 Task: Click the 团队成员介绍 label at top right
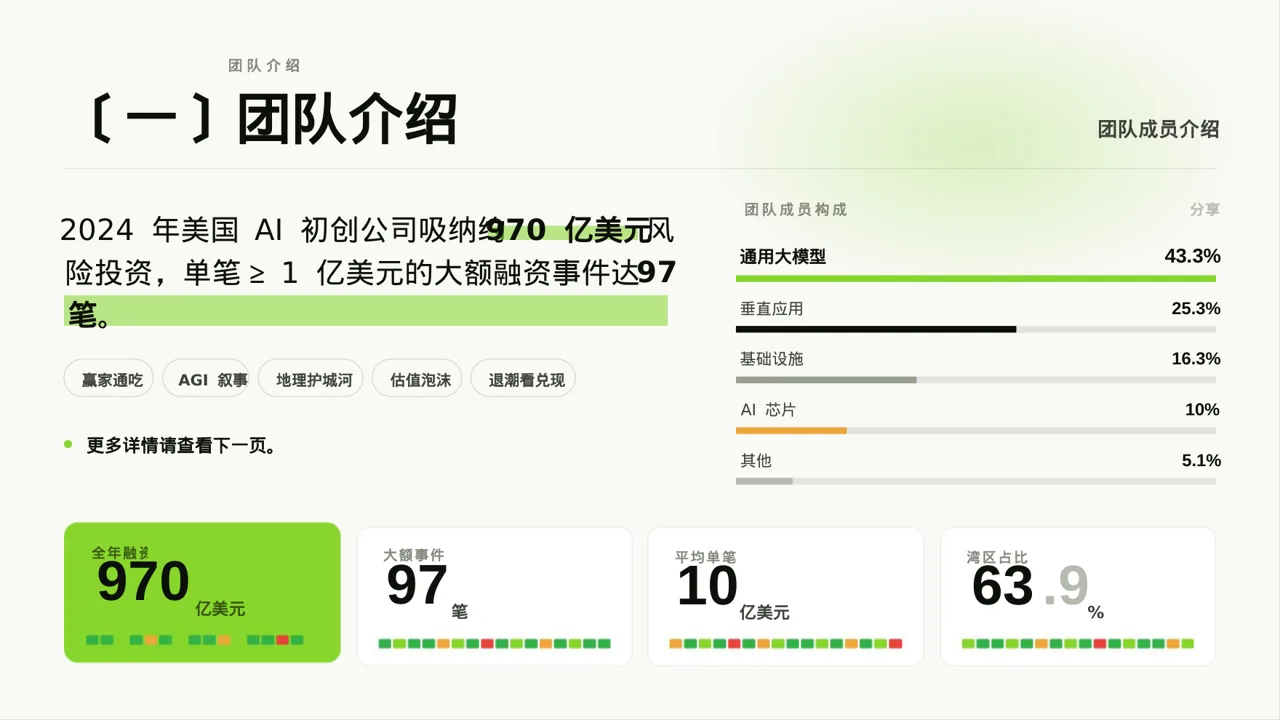pyautogui.click(x=1158, y=129)
